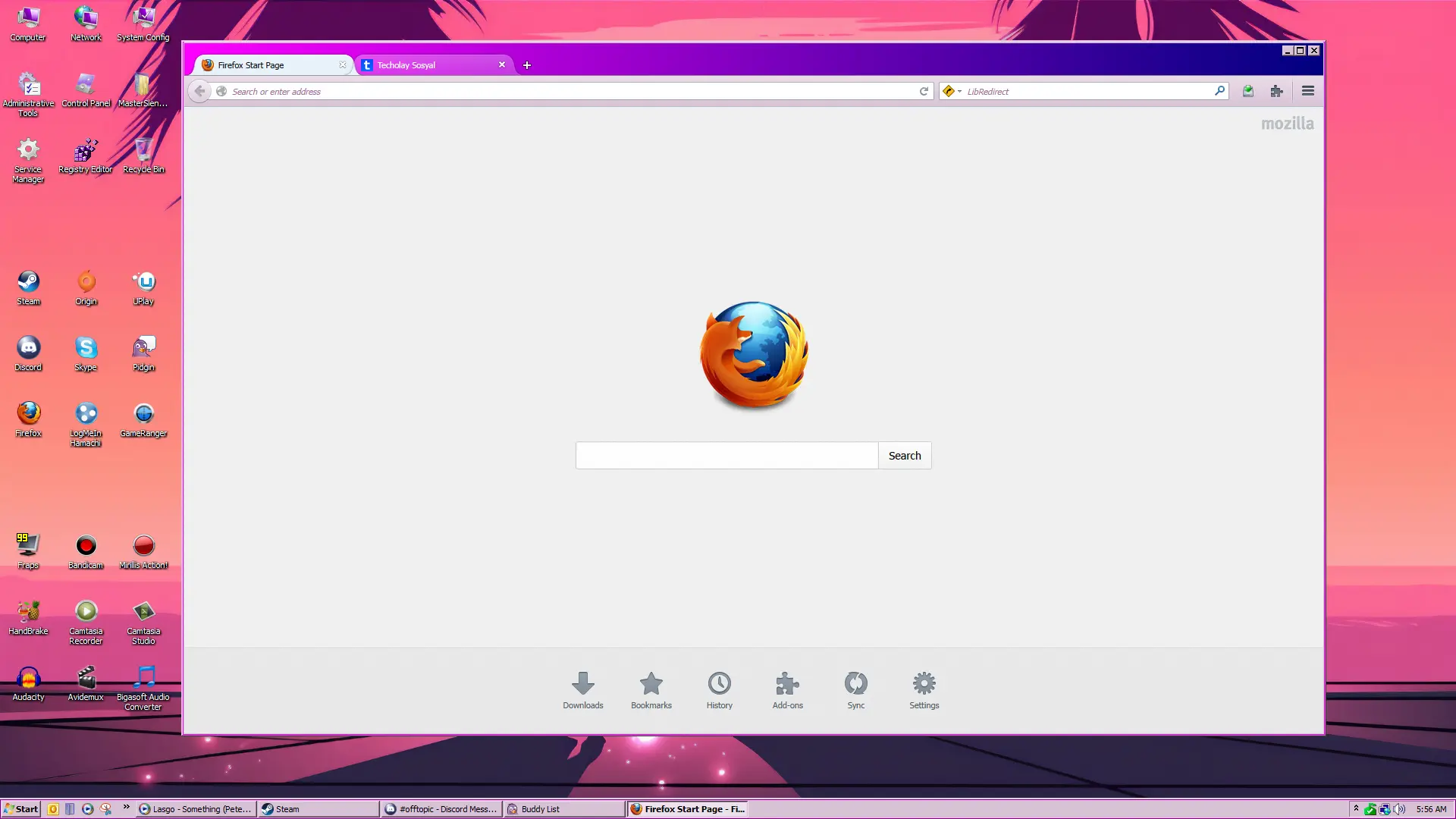Image resolution: width=1456 pixels, height=819 pixels.
Task: Open the search engine dropdown beside LibRedirect
Action: point(952,91)
